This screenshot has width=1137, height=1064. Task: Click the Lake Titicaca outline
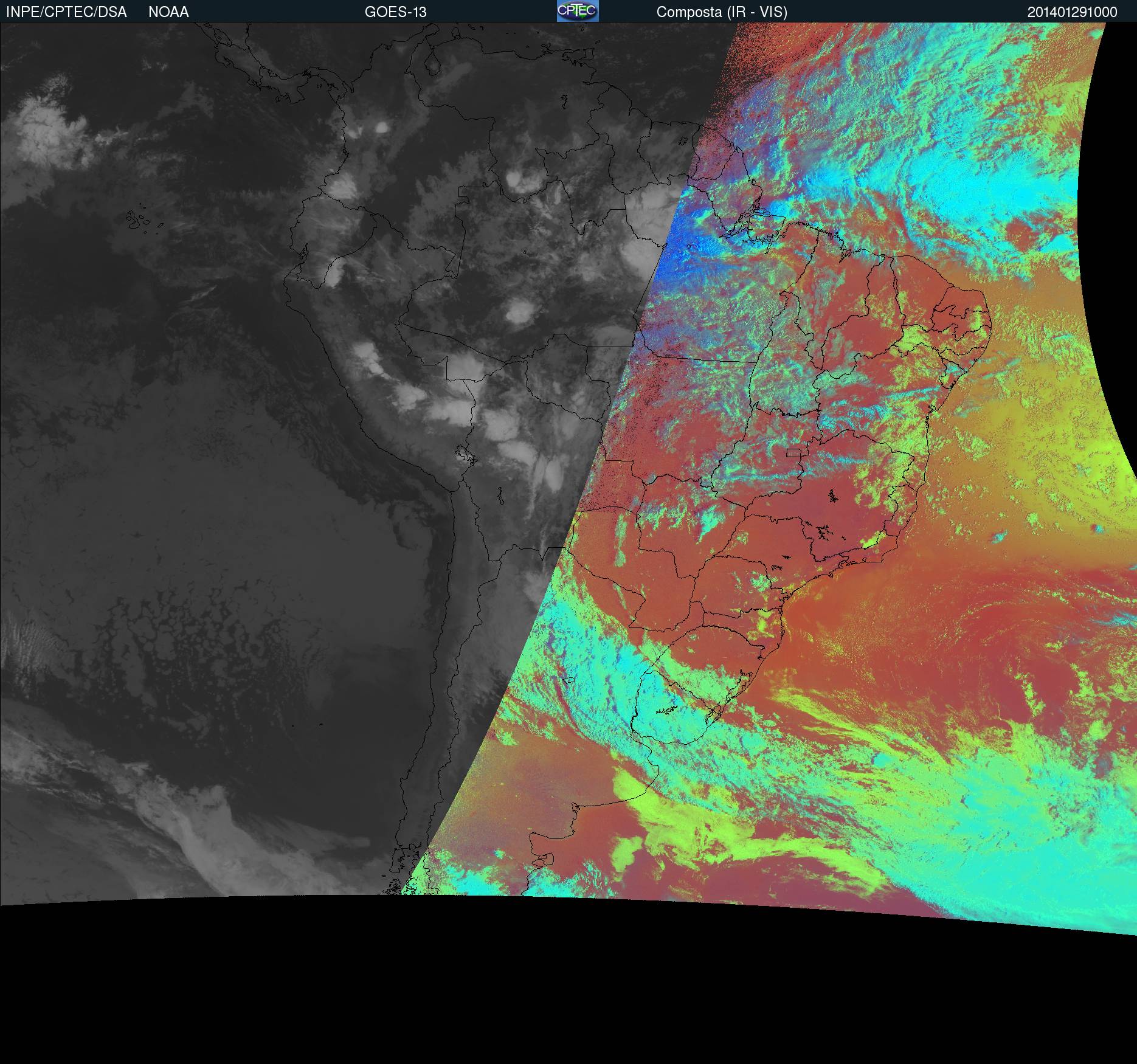pos(465,454)
